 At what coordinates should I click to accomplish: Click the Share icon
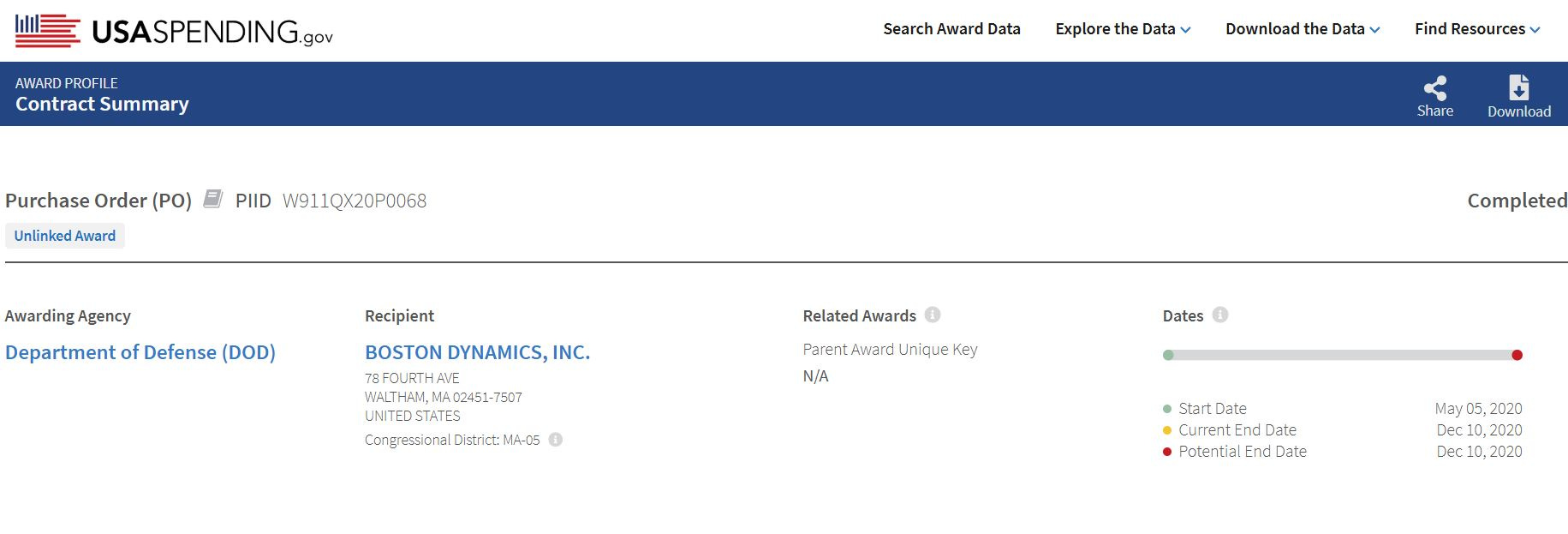[x=1435, y=87]
